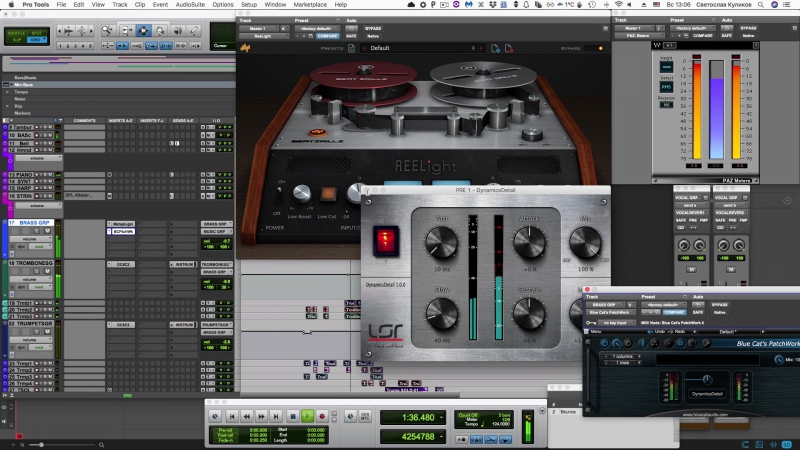The width and height of the screenshot is (800, 450).
Task: Open the Window menu
Action: coord(275,5)
